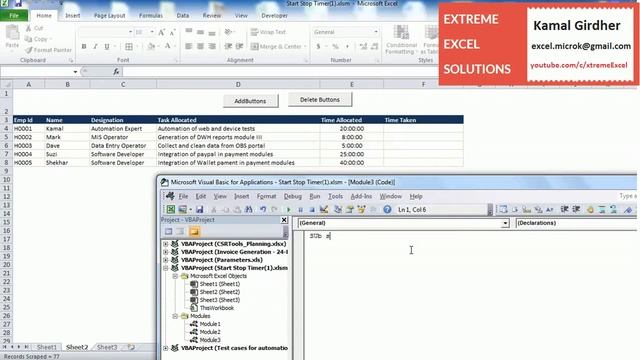This screenshot has height=360, width=640.
Task: Open the font size dropdown in ribbon
Action: 152,32
